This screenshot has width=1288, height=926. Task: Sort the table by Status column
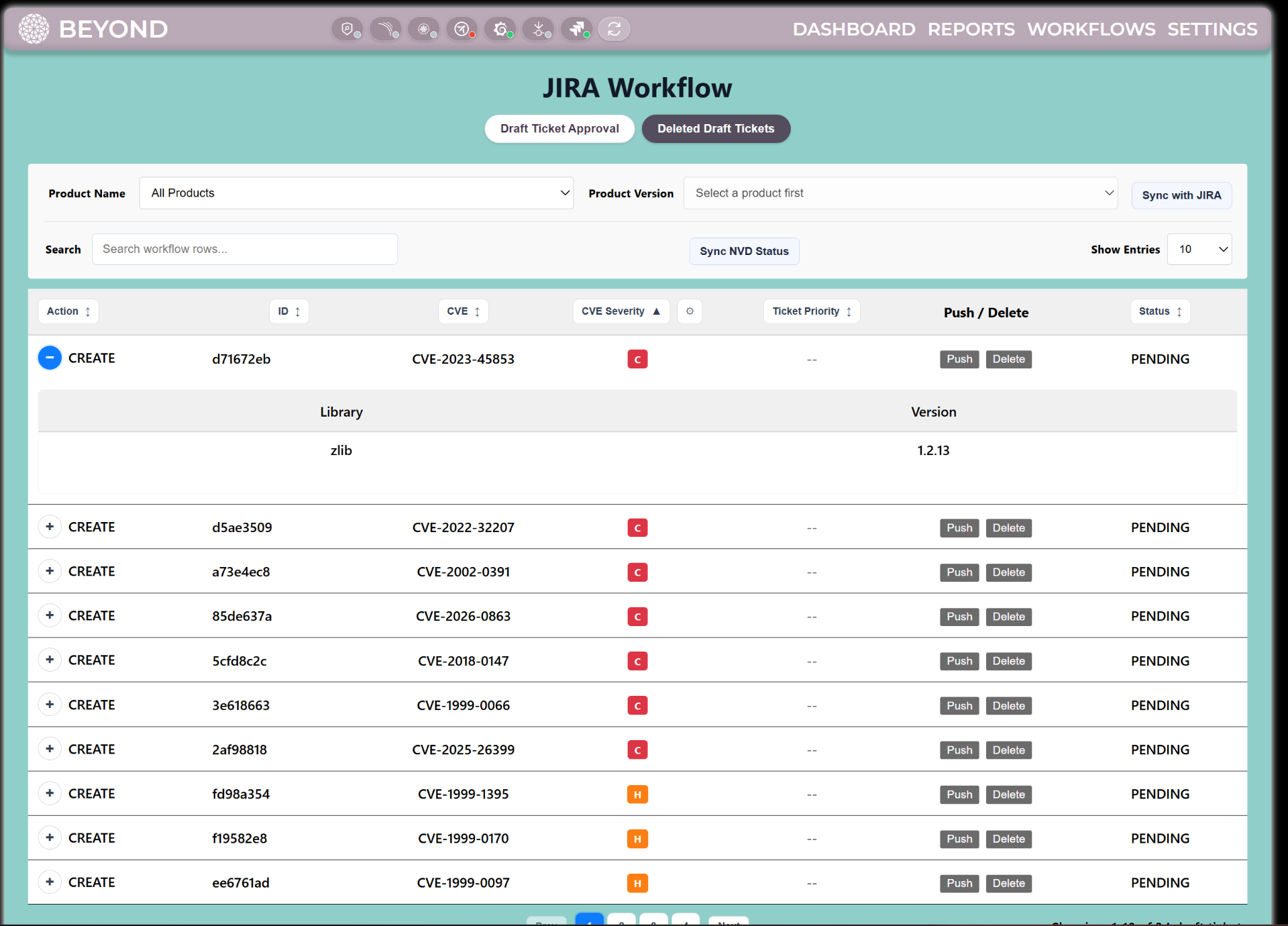pyautogui.click(x=1160, y=311)
